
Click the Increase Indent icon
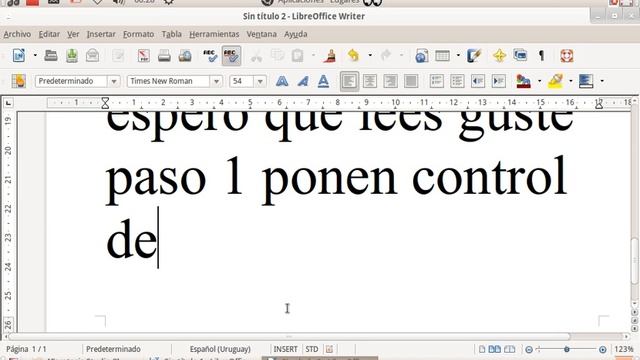tap(499, 81)
